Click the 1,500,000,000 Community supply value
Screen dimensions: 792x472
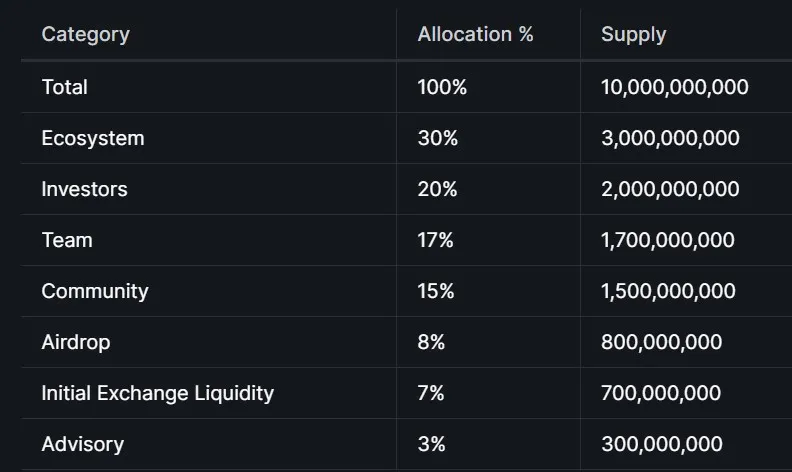668,291
